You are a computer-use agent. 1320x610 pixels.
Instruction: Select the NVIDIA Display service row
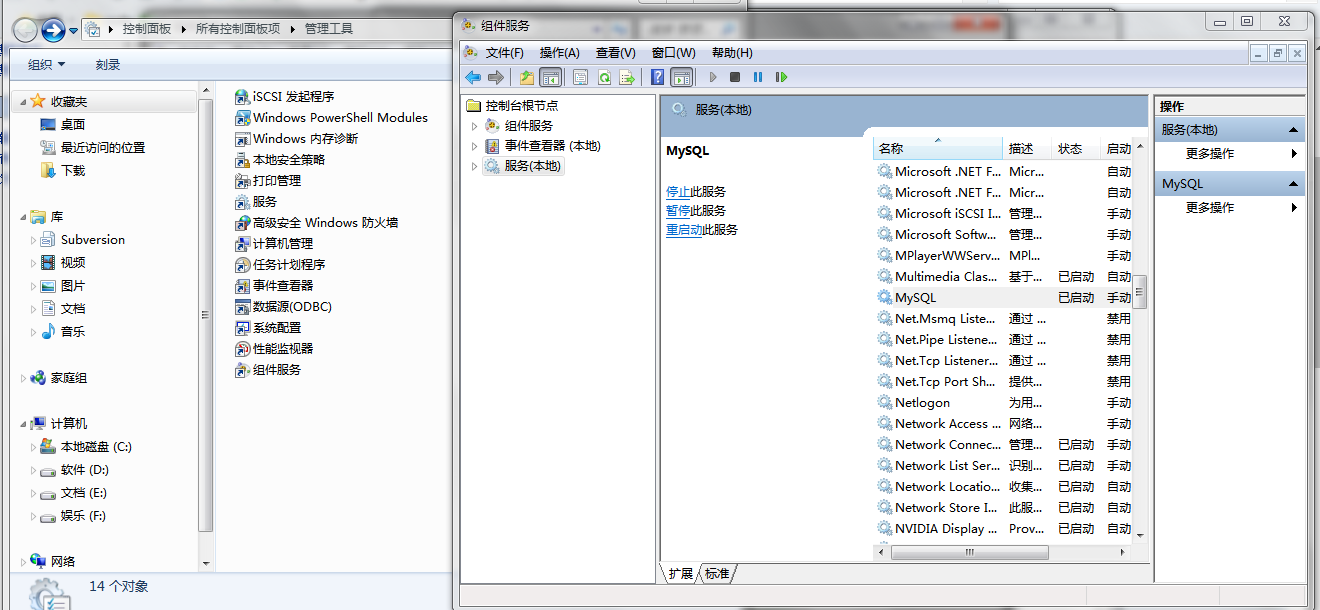click(x=1003, y=529)
